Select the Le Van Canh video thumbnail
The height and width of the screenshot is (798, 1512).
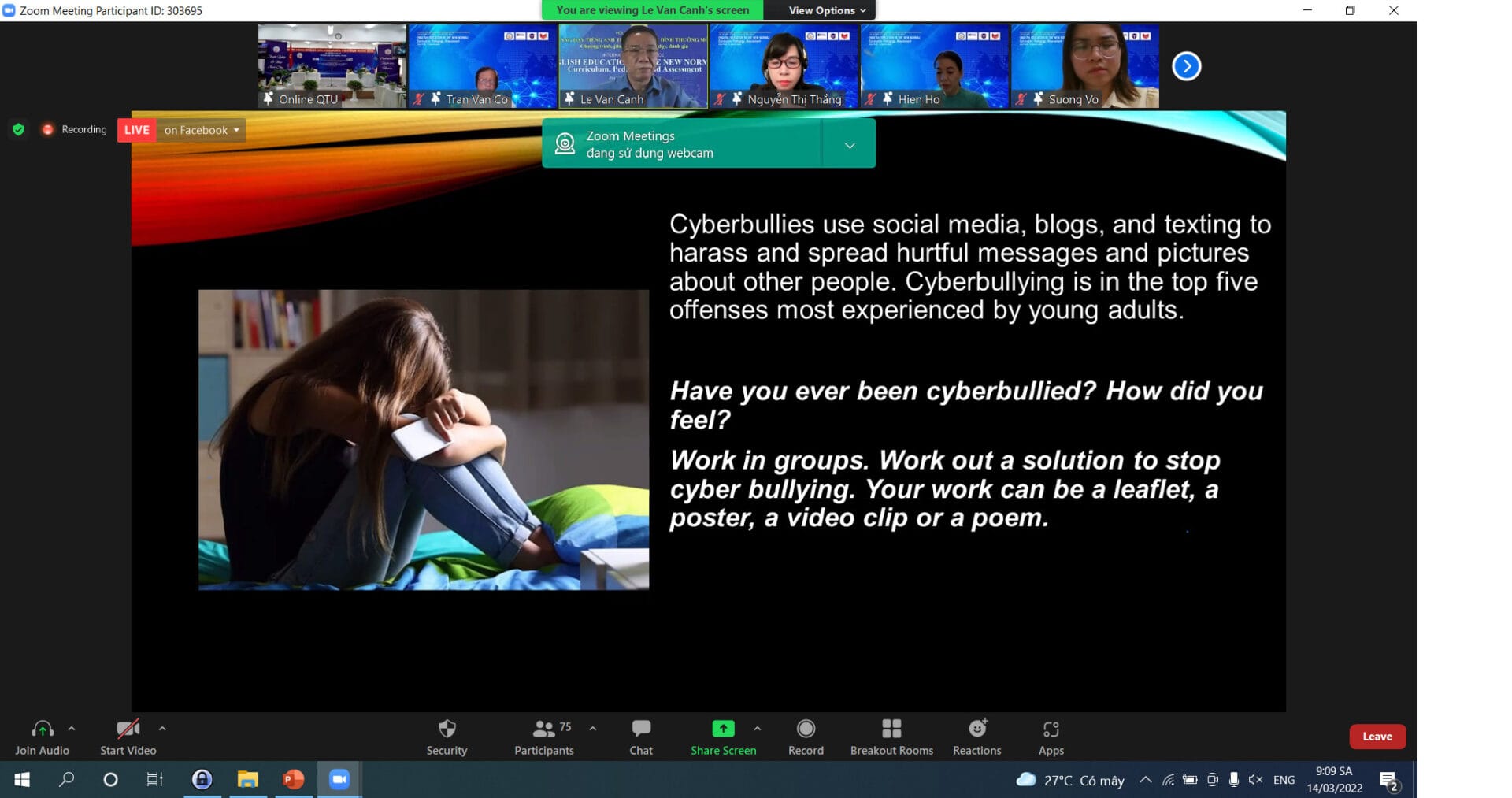coord(633,65)
